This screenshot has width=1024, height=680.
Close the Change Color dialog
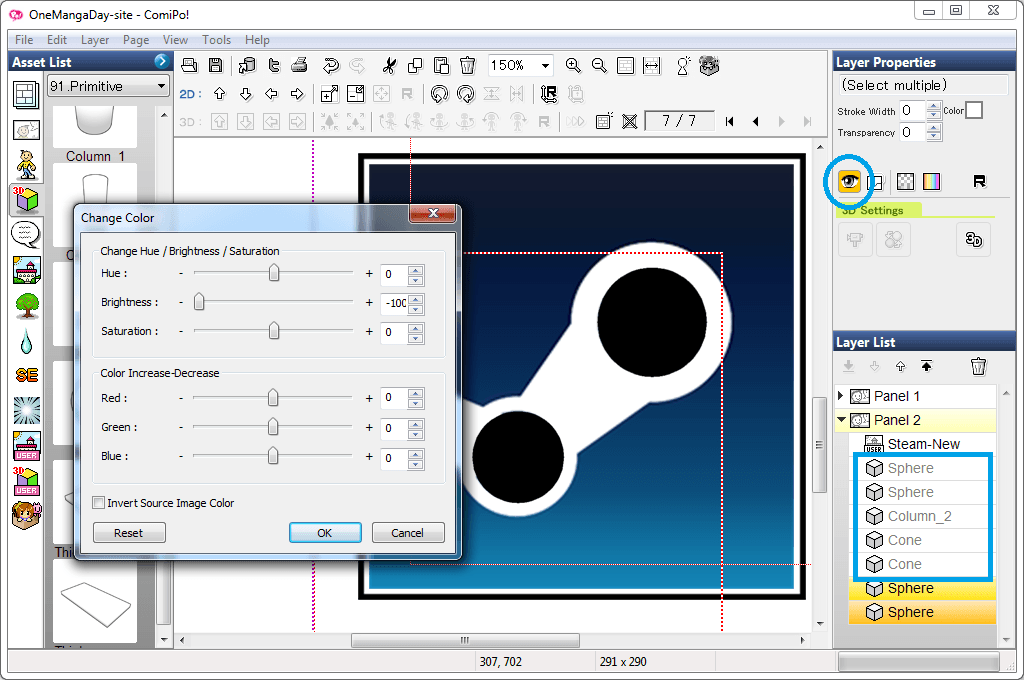(432, 213)
